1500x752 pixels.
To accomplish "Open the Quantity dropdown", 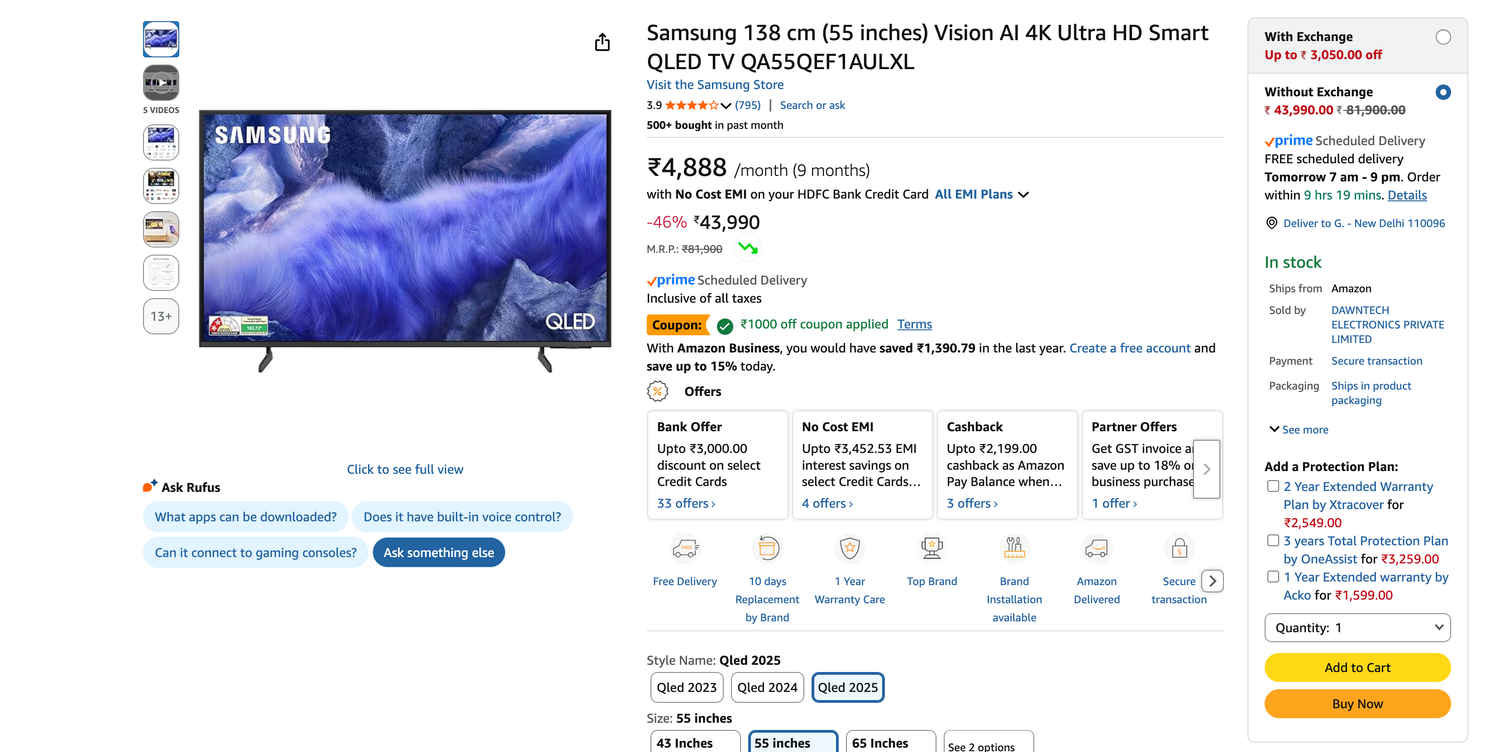I will [x=1357, y=628].
